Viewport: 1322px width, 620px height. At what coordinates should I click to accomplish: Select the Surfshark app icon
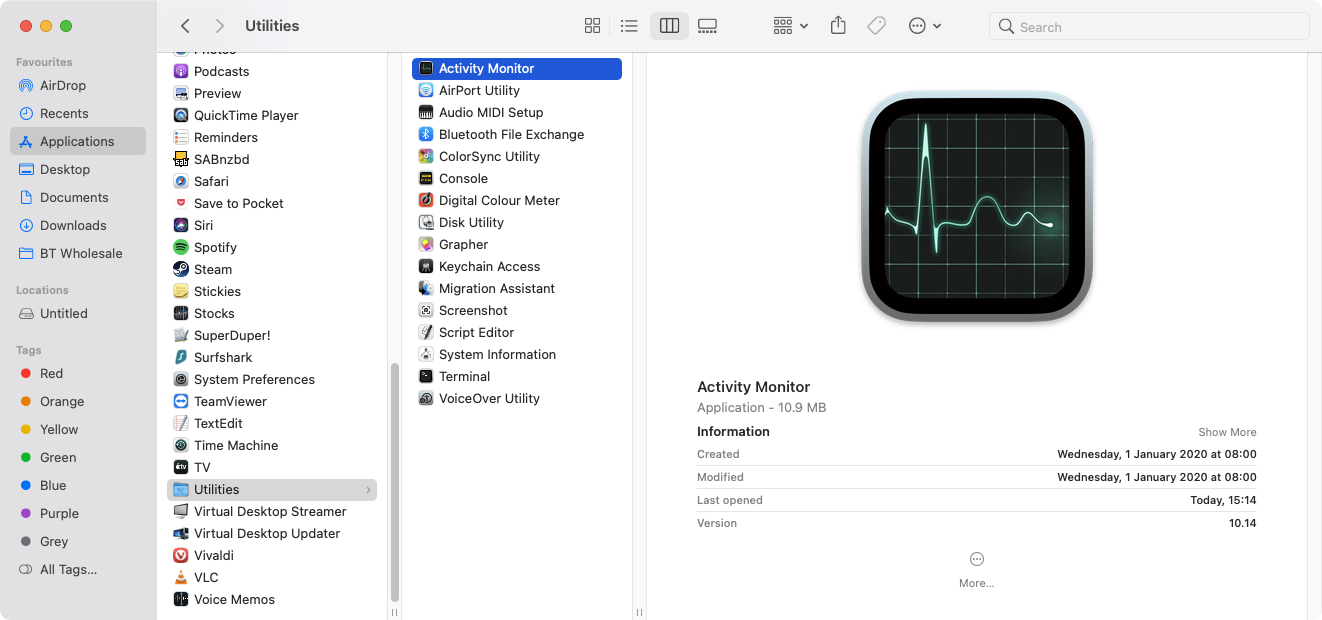[181, 357]
